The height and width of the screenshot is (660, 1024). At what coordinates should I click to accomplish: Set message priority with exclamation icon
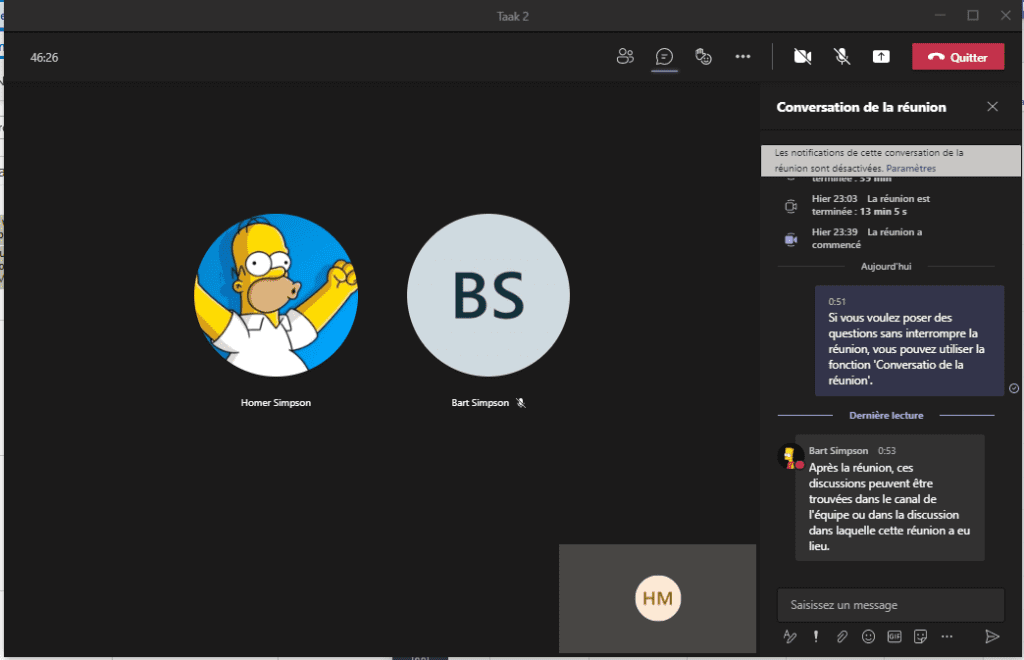click(x=816, y=636)
